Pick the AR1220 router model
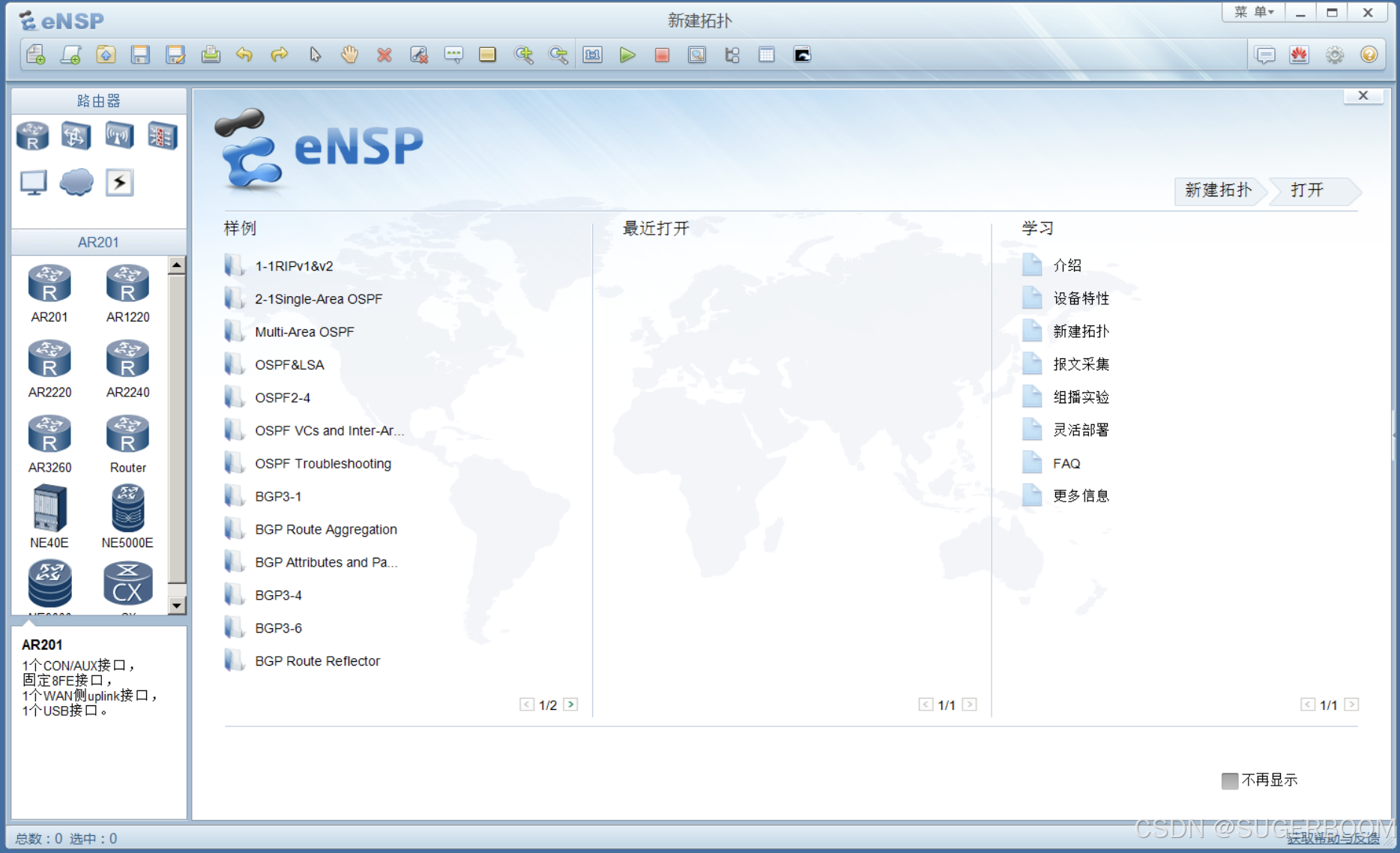This screenshot has height=853, width=1400. point(127,294)
